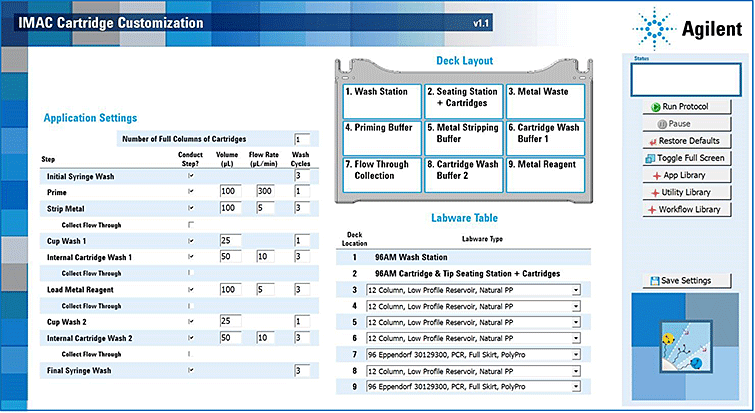Viewport: 755px width, 413px height.
Task: Expand labware dropdown for deck location 7
Action: tap(577, 354)
